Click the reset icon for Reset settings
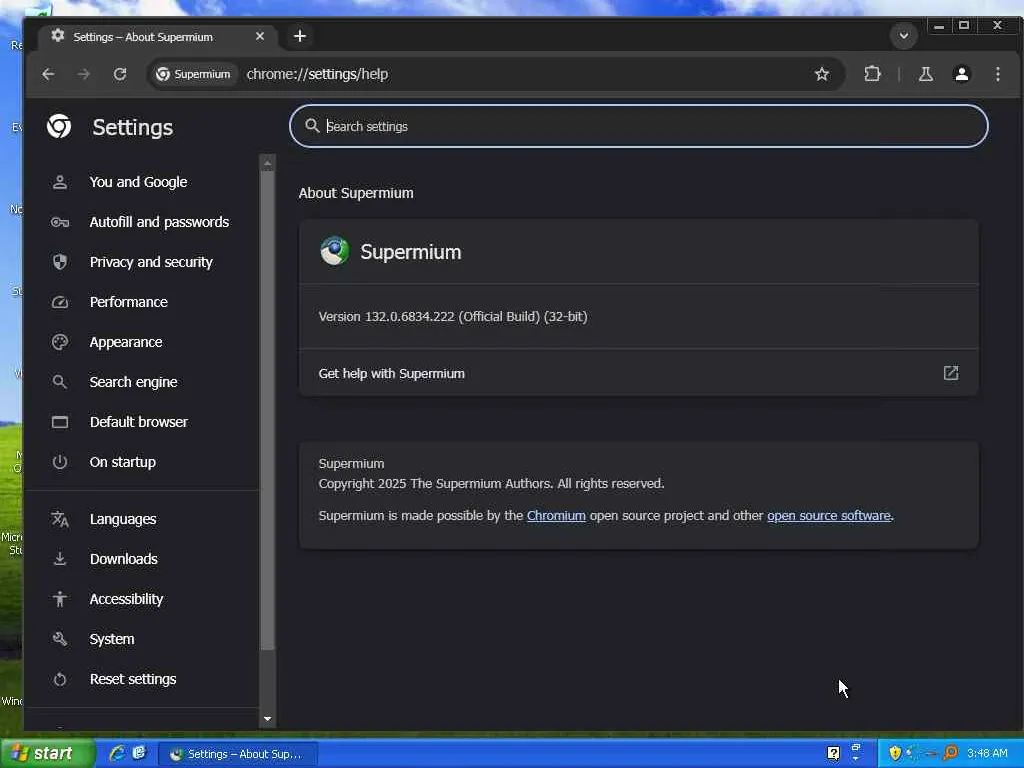The width and height of the screenshot is (1024, 768). click(59, 679)
